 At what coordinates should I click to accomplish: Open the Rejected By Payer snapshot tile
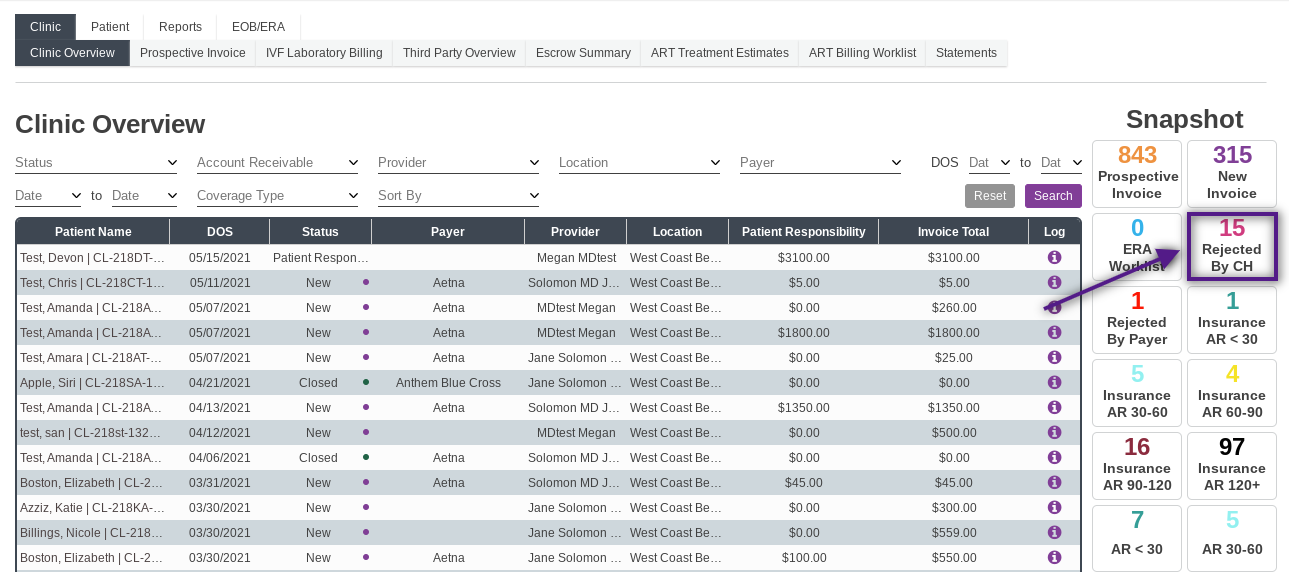click(x=1137, y=319)
